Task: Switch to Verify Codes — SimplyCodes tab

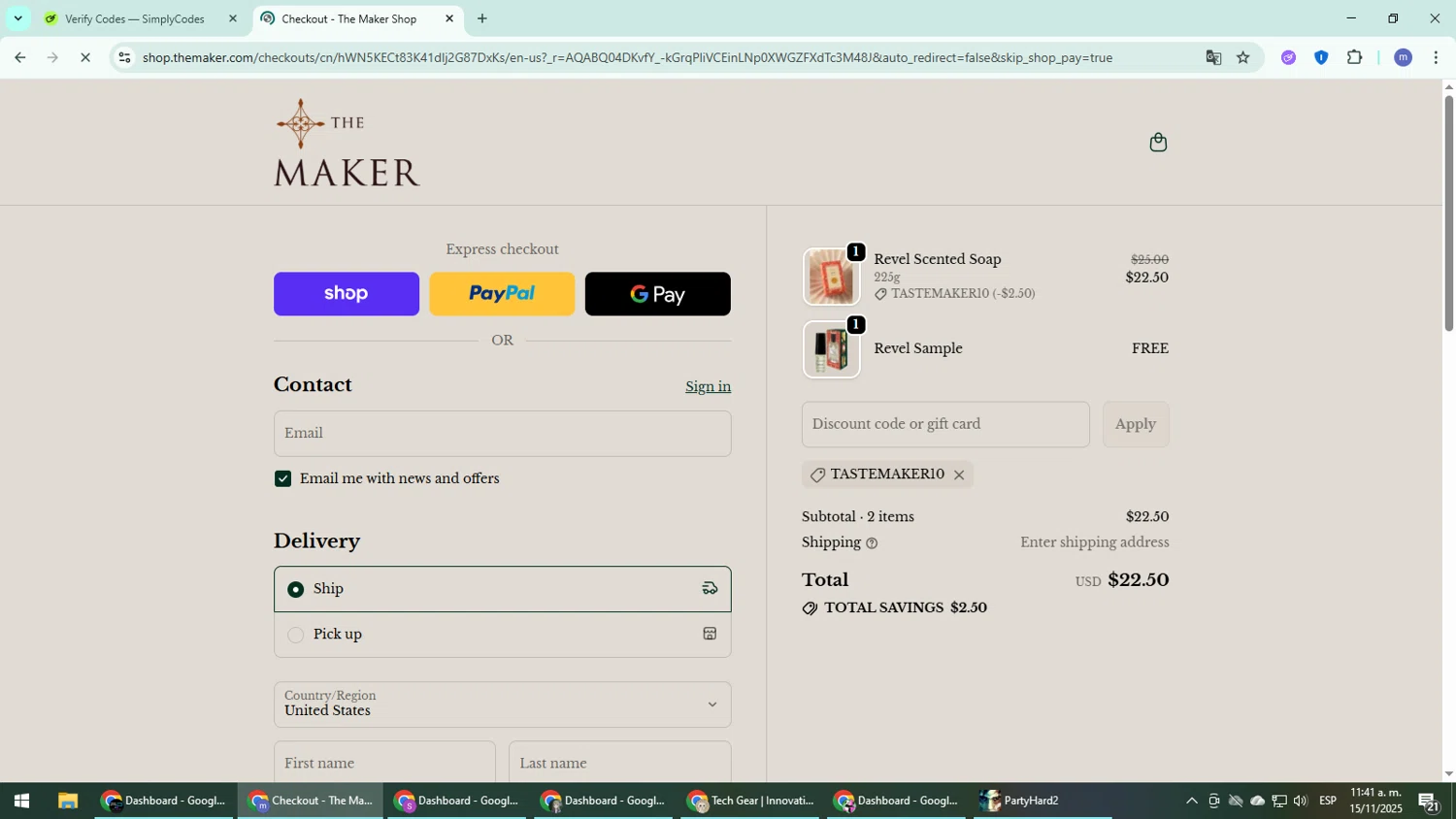Action: (x=142, y=18)
